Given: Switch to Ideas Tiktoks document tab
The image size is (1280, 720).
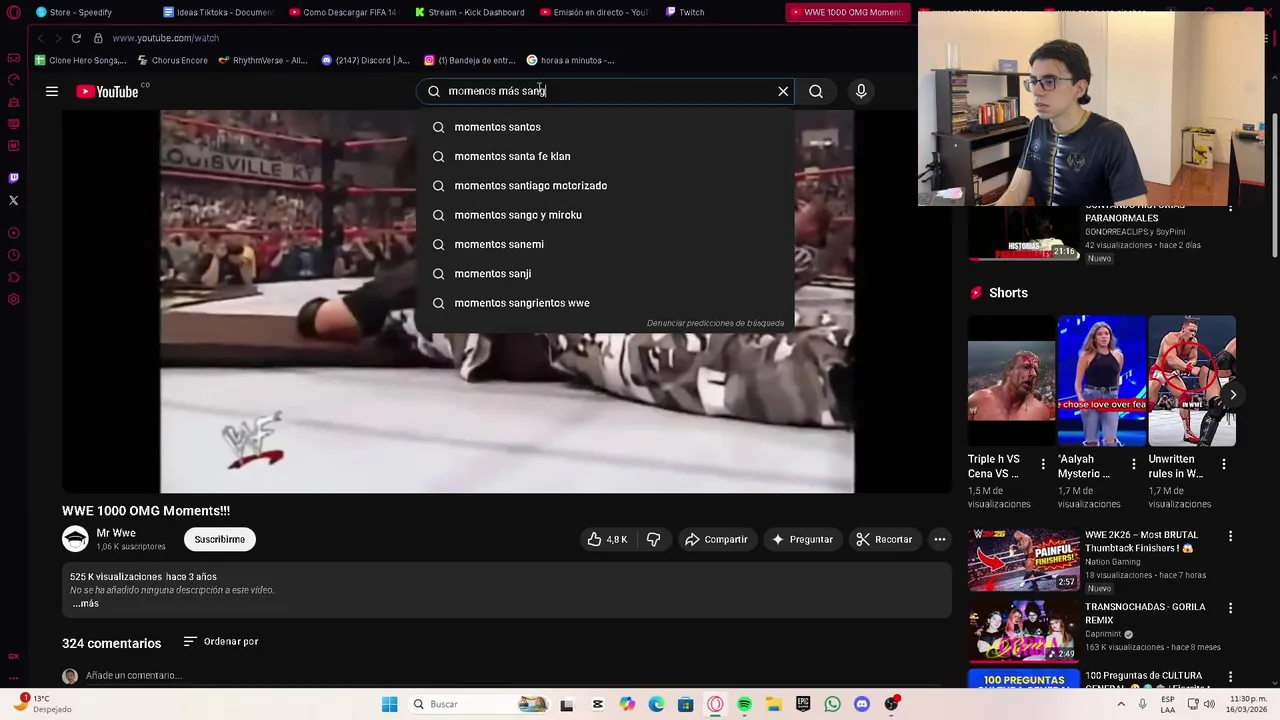Looking at the screenshot, I should [218, 12].
